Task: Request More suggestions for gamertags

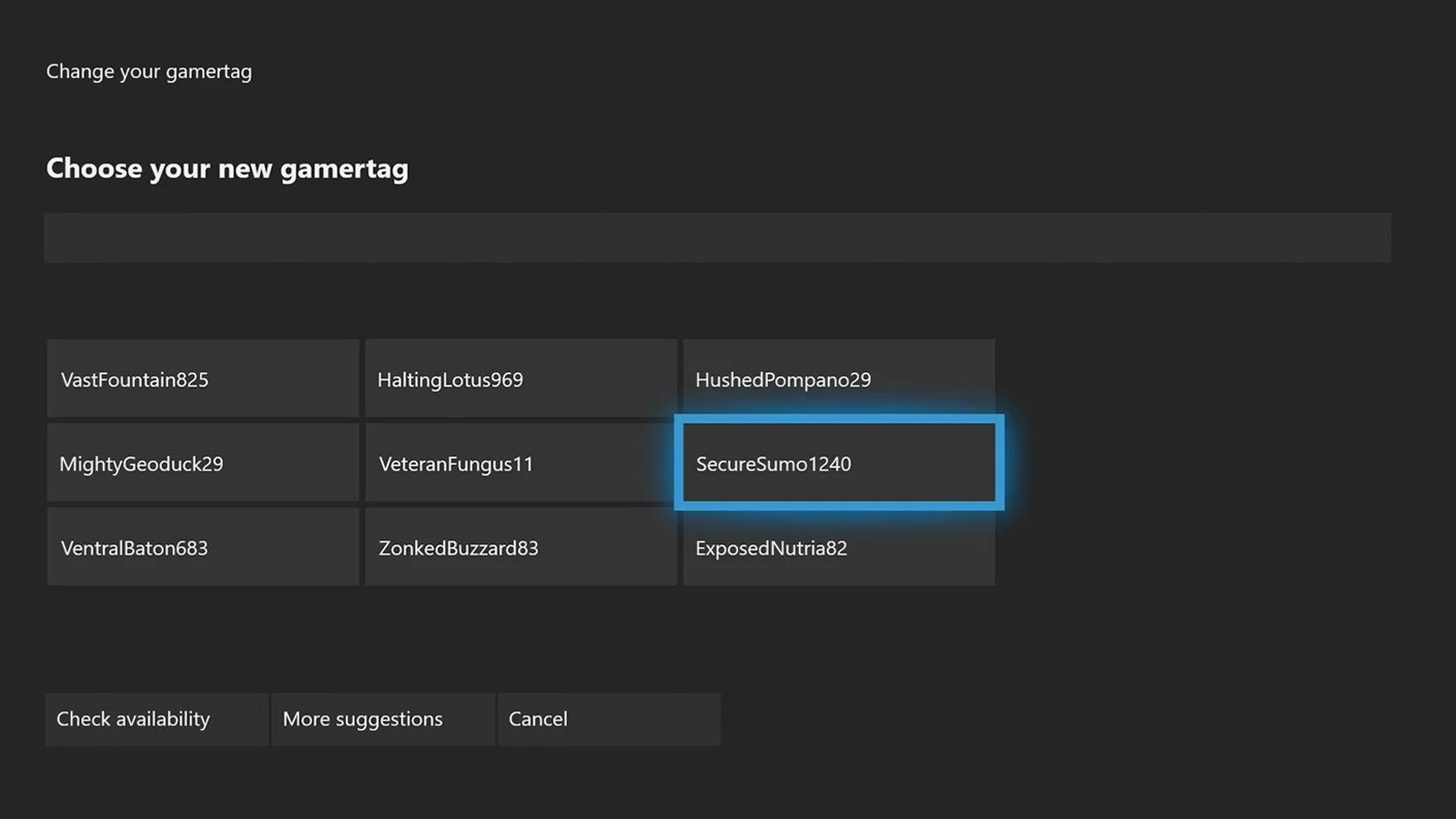Action: click(382, 719)
